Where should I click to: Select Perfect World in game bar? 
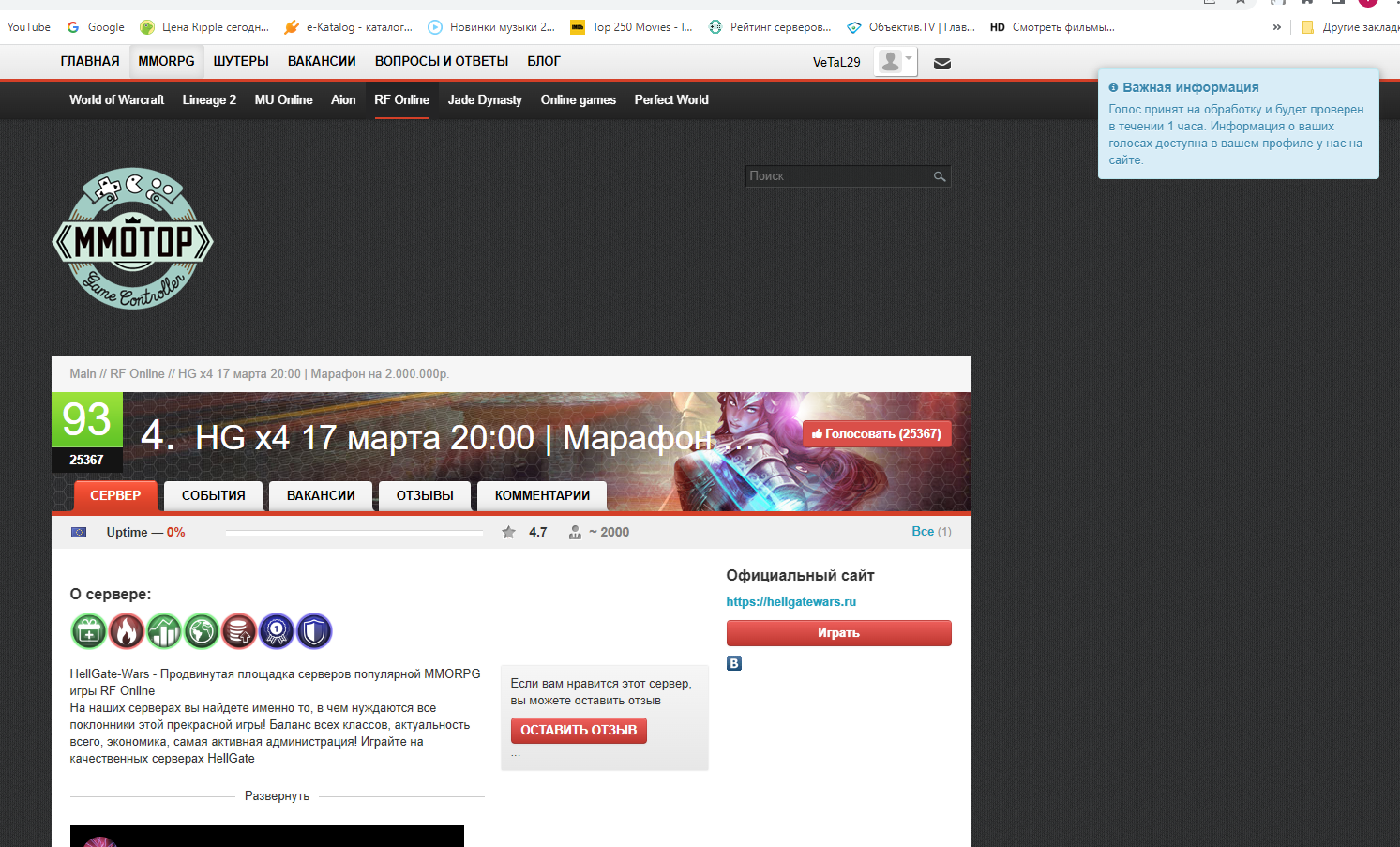[x=671, y=99]
